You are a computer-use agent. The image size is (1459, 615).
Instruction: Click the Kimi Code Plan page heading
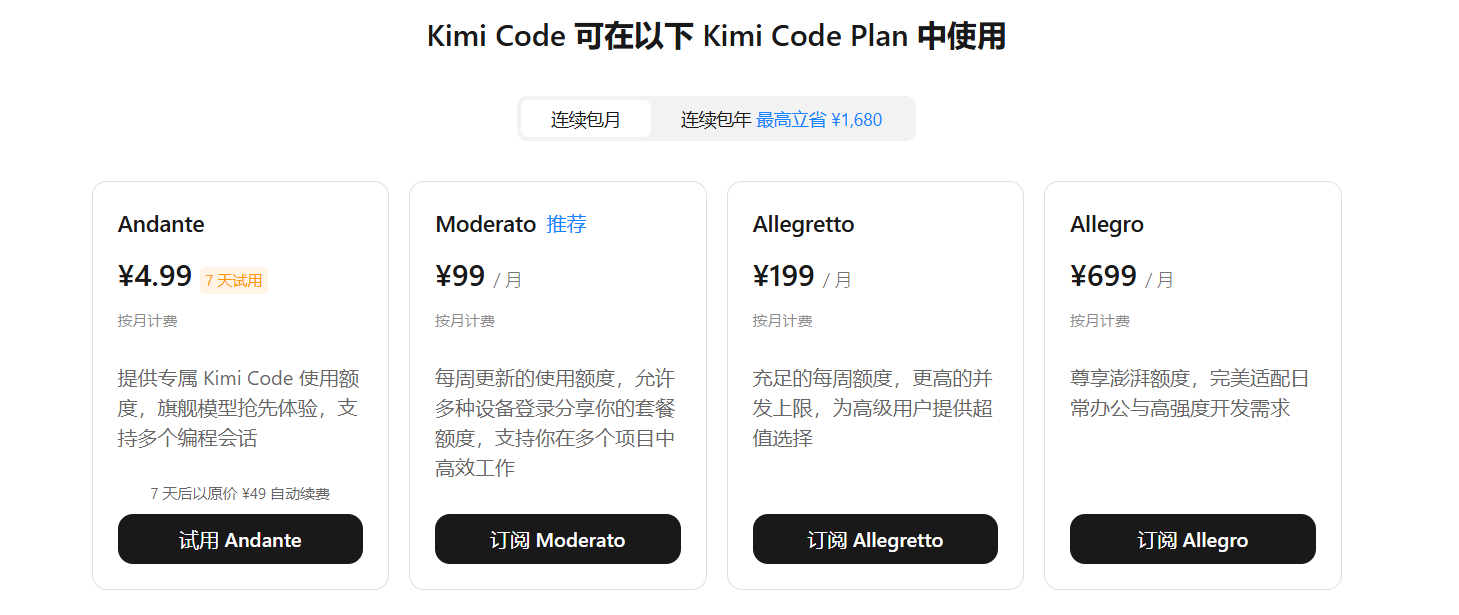(x=716, y=37)
